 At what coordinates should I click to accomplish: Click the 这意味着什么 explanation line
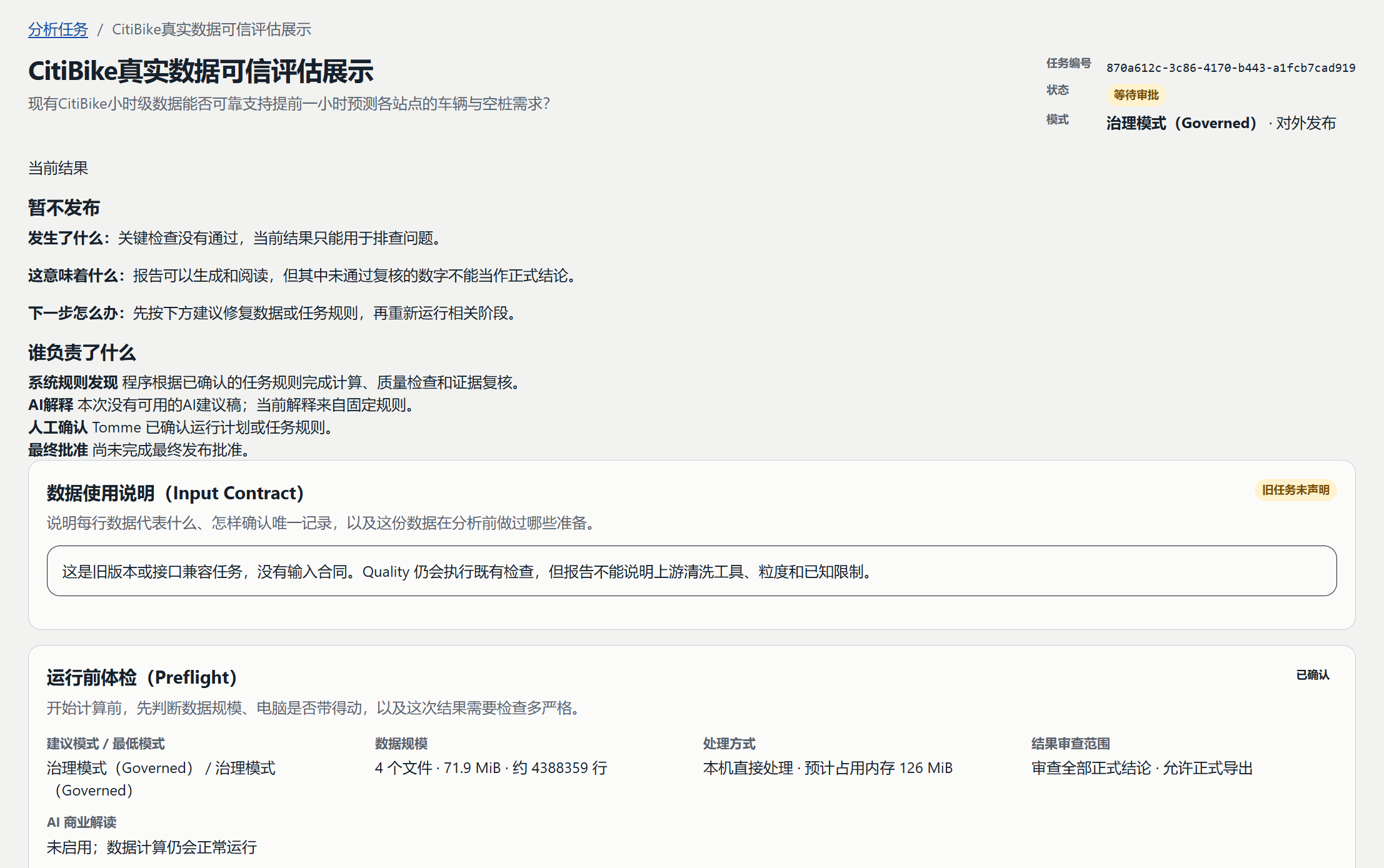(305, 276)
